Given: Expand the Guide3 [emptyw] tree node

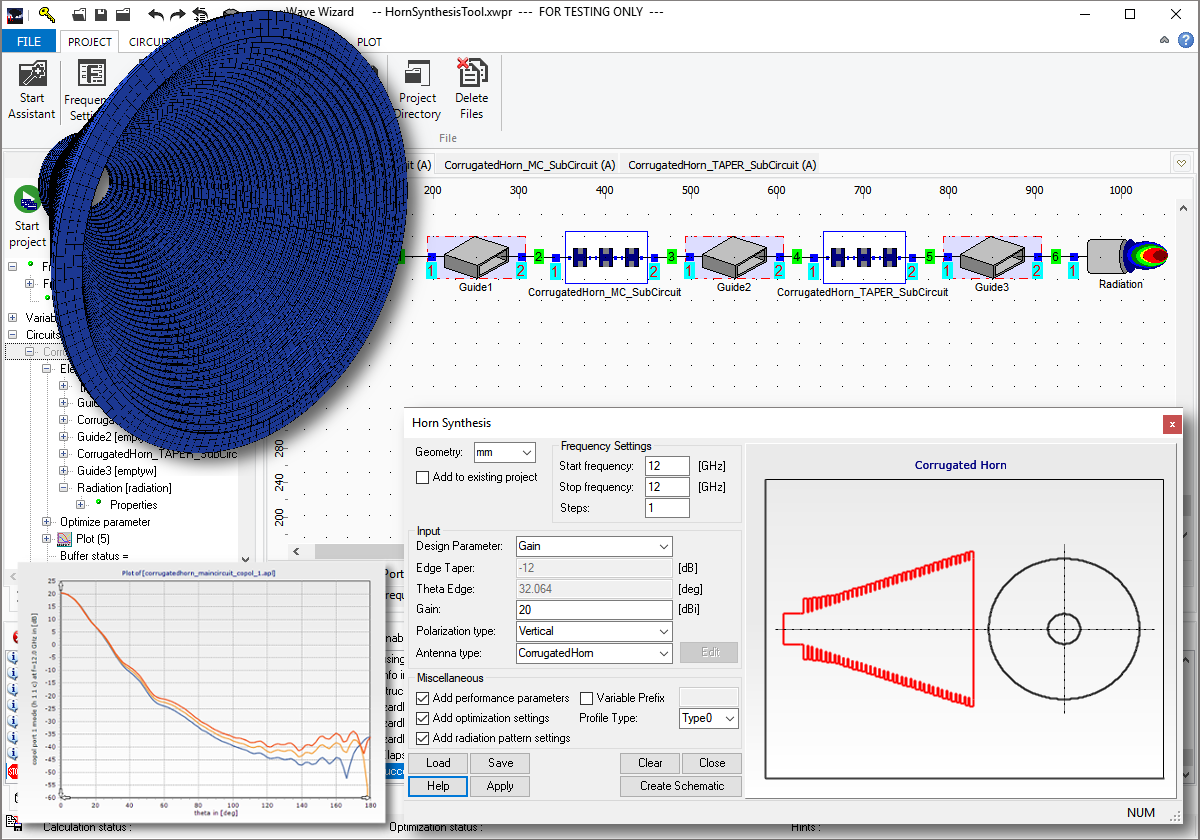Looking at the screenshot, I should [x=64, y=471].
